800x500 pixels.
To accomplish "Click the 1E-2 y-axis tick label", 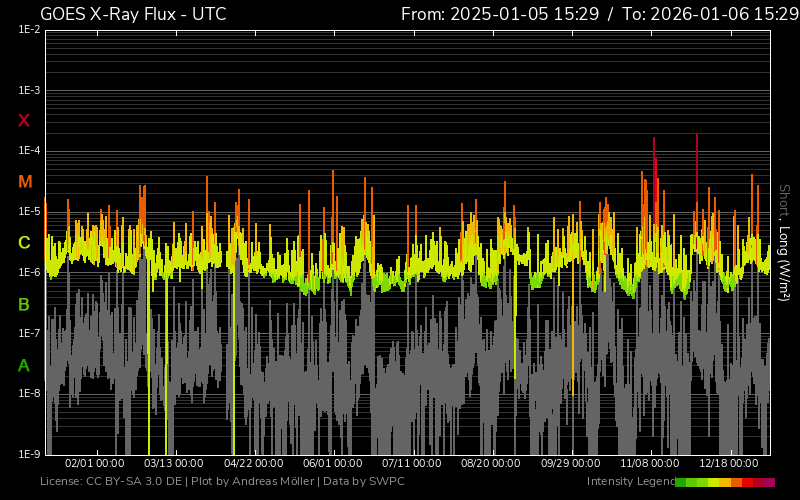I will (29, 30).
